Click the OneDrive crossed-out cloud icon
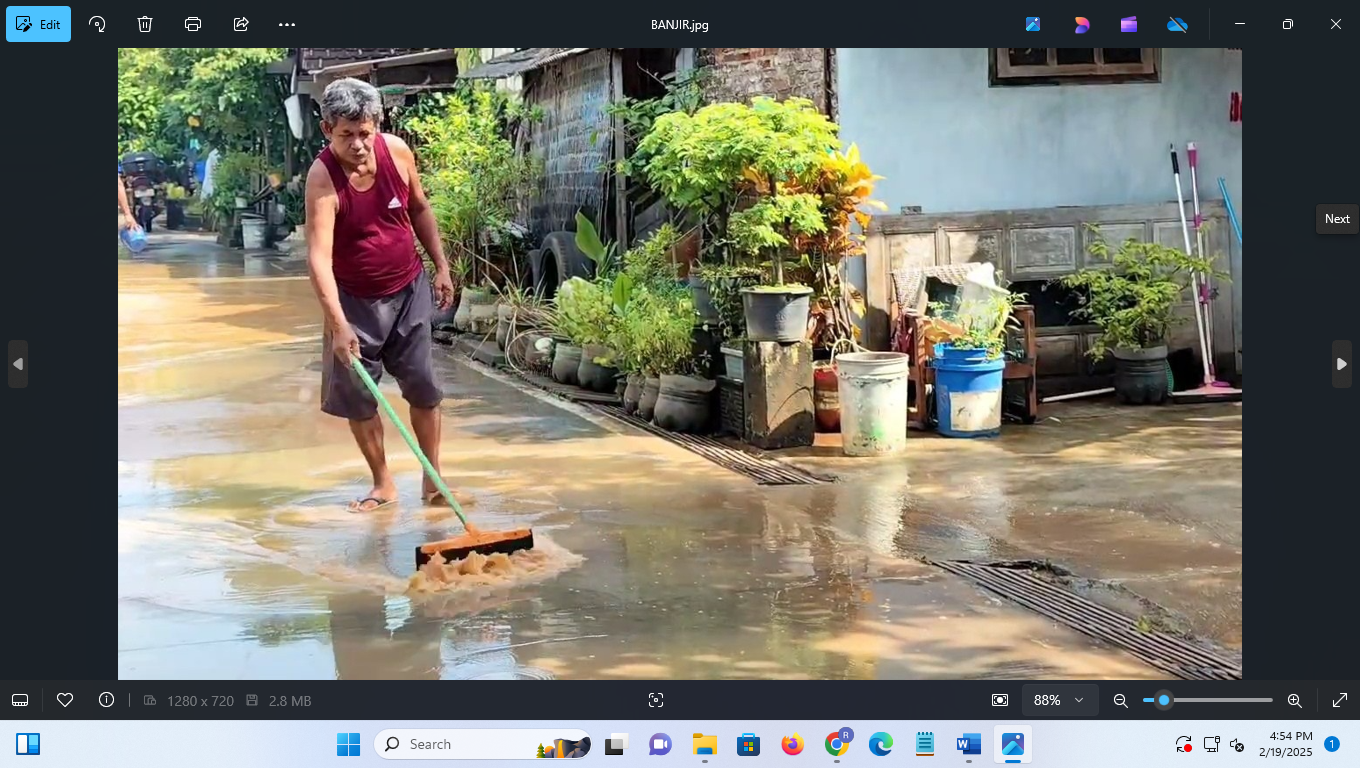This screenshot has height=768, width=1360. pyautogui.click(x=1177, y=24)
